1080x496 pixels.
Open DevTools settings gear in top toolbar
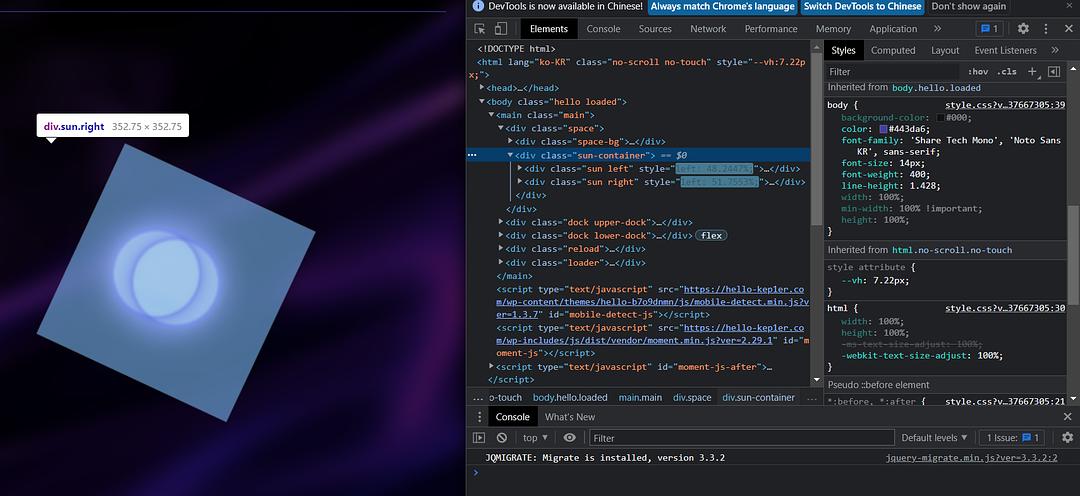click(1024, 29)
